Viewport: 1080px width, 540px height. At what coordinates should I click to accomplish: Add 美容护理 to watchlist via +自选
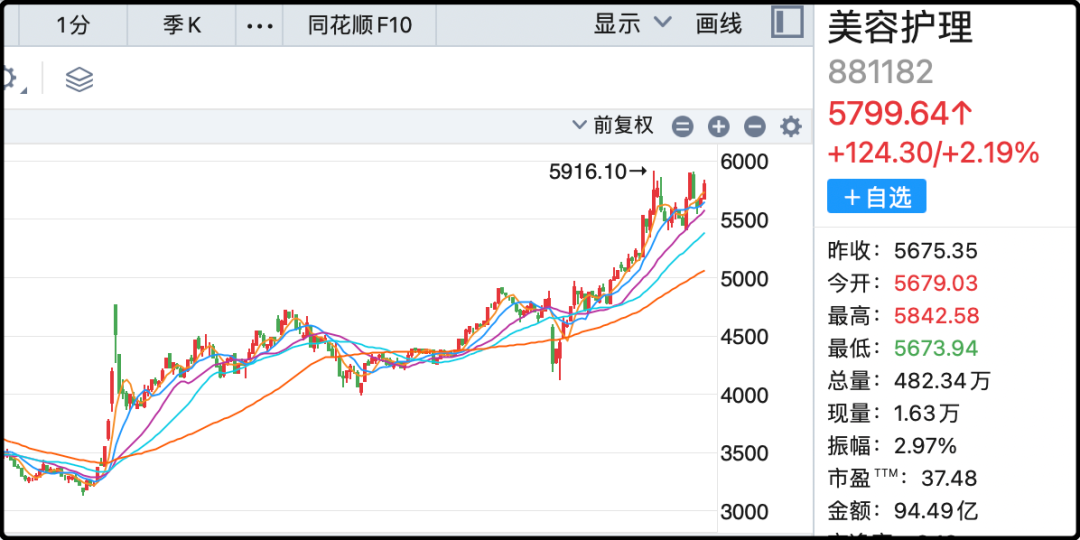tap(876, 197)
